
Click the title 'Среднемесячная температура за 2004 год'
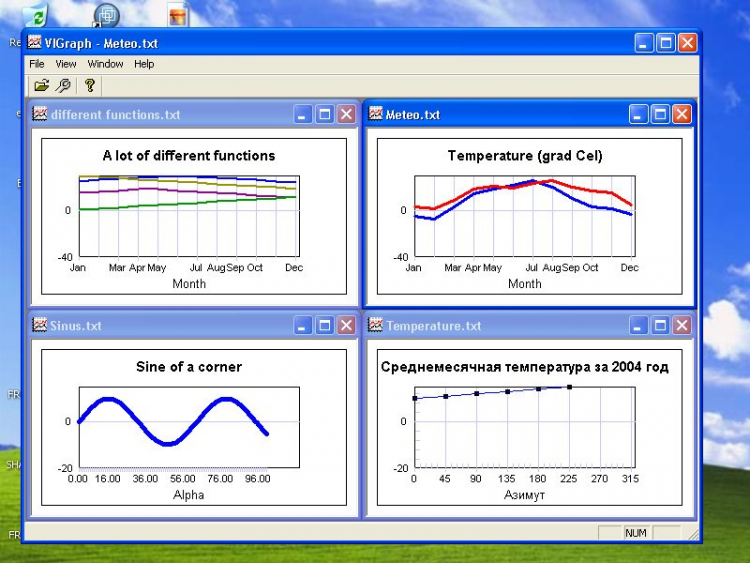tap(525, 367)
